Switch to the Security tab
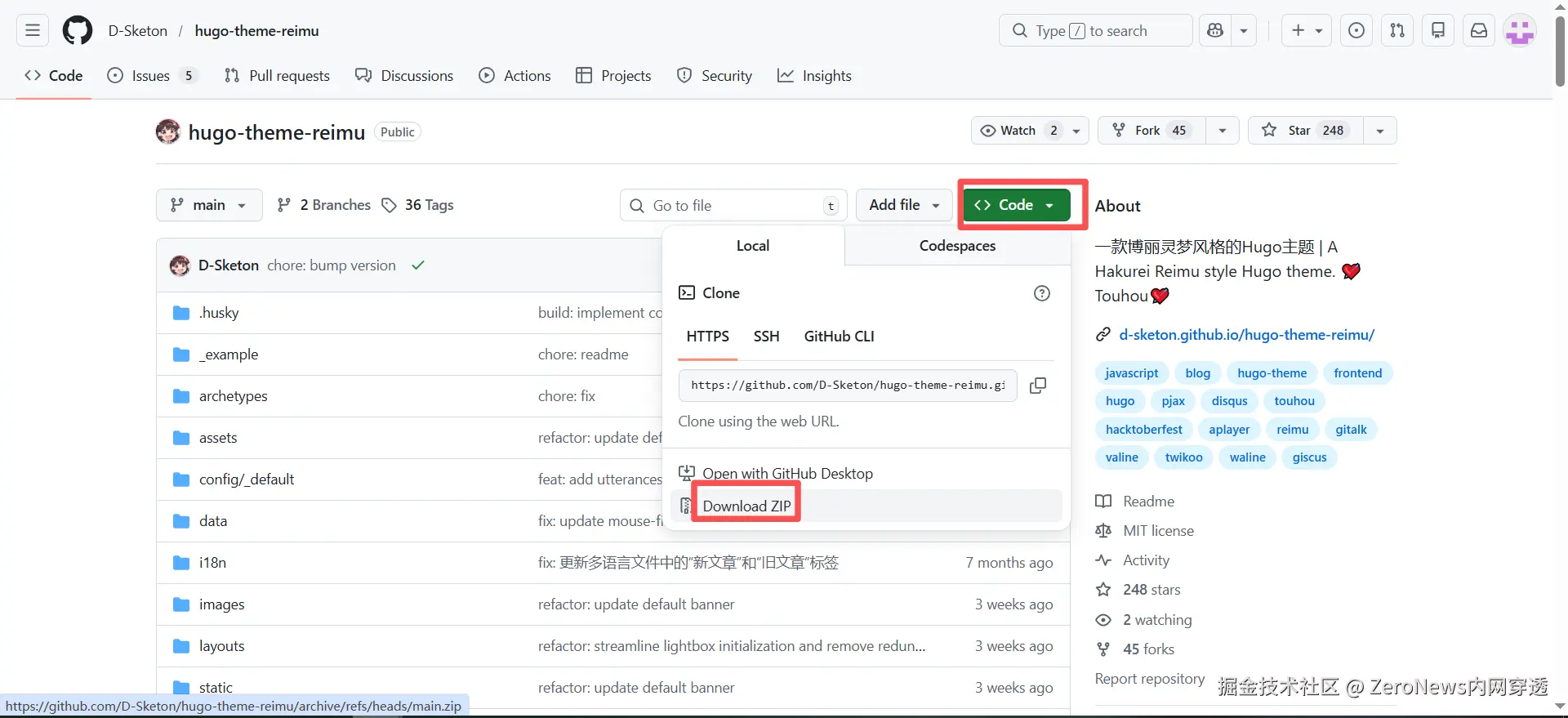 pos(715,76)
